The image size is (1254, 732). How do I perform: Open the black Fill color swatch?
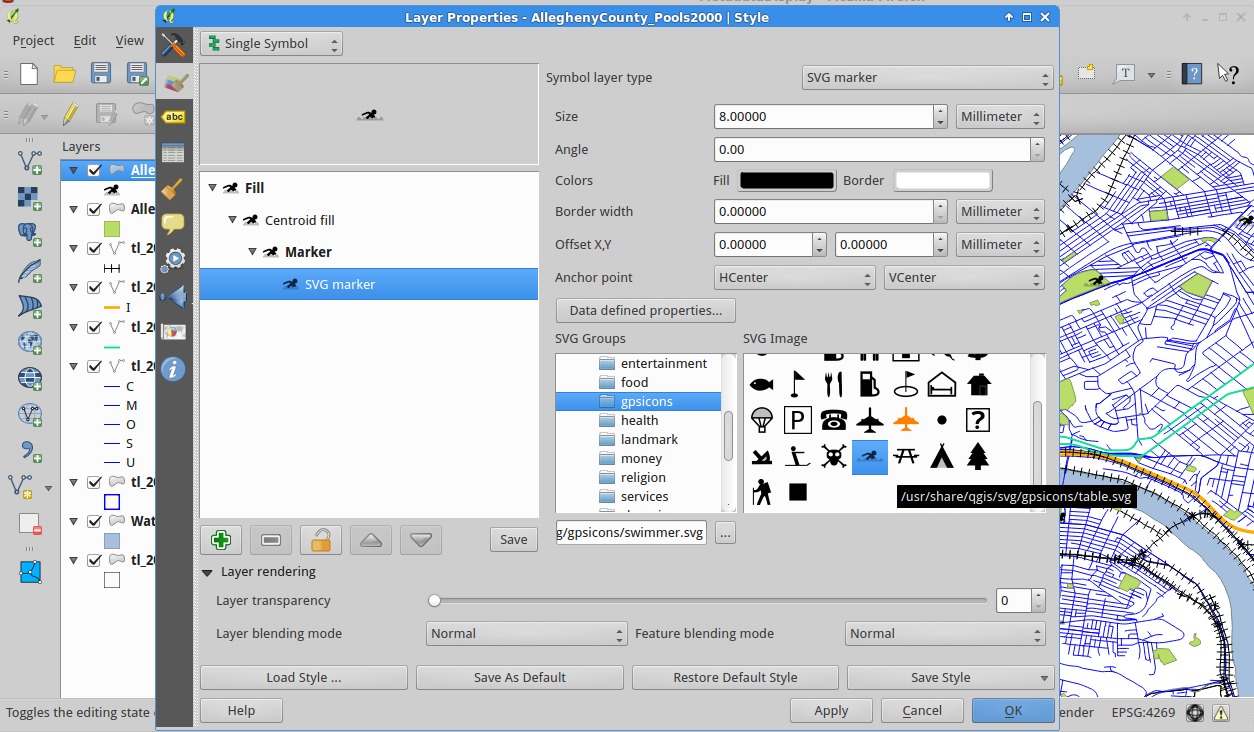click(x=786, y=180)
